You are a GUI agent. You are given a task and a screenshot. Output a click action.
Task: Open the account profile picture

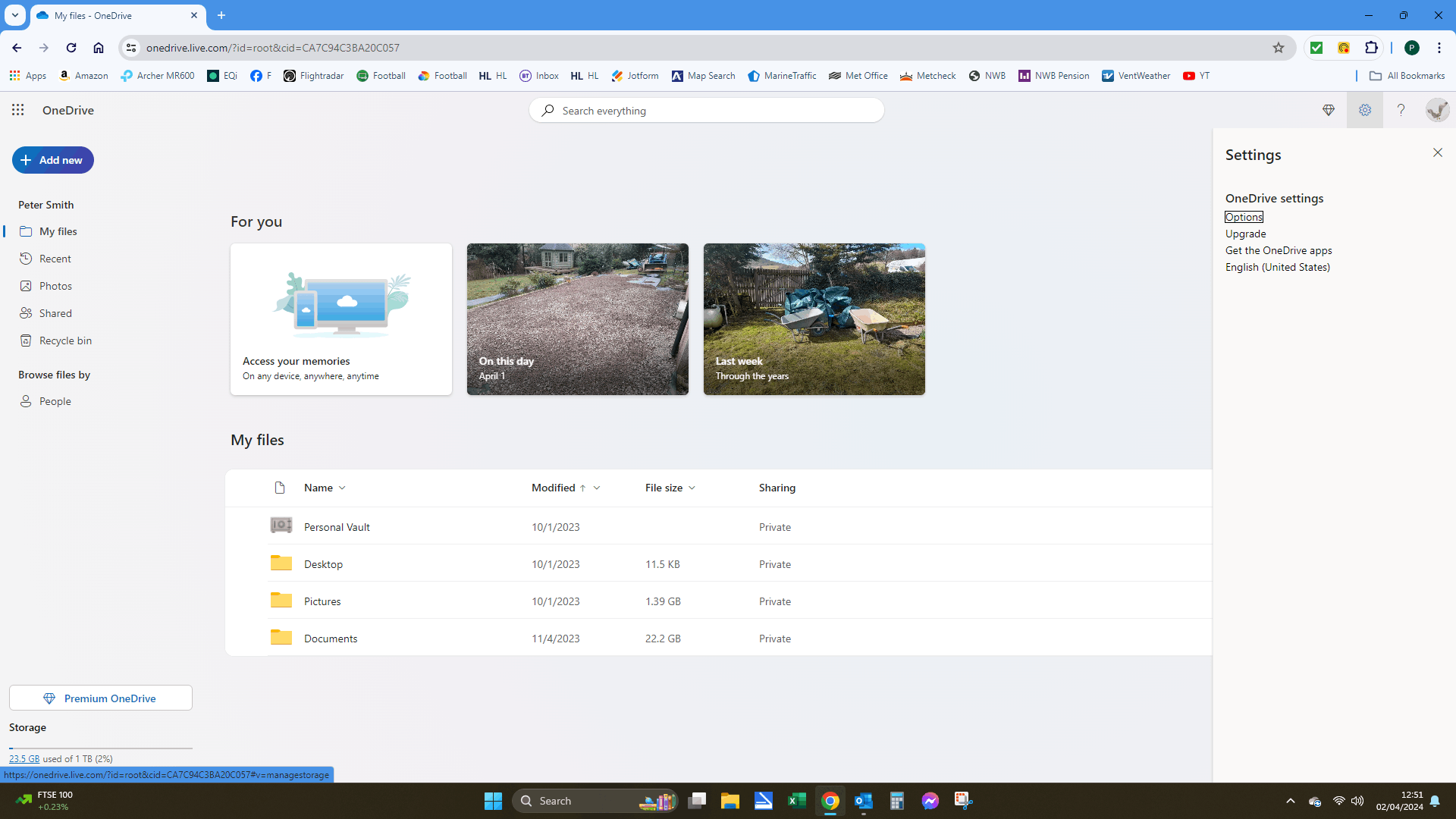click(x=1436, y=110)
